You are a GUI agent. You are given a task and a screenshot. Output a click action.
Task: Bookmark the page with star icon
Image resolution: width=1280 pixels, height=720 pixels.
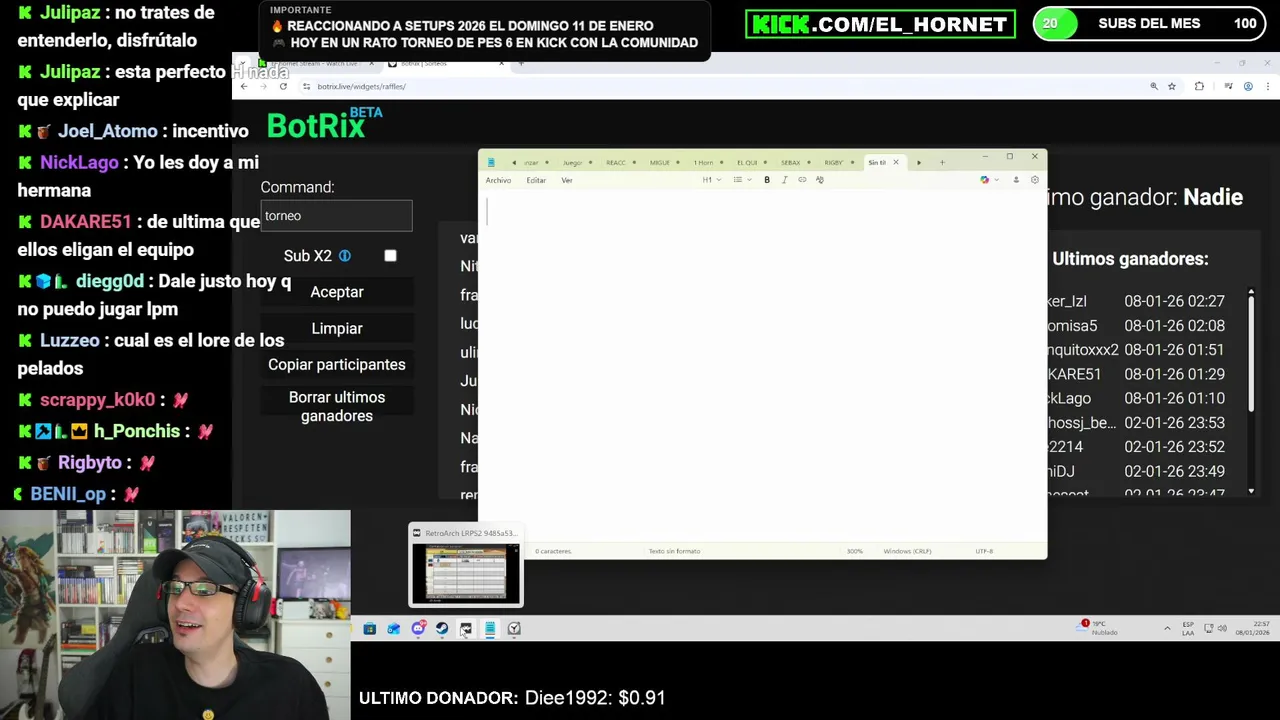click(x=1172, y=87)
